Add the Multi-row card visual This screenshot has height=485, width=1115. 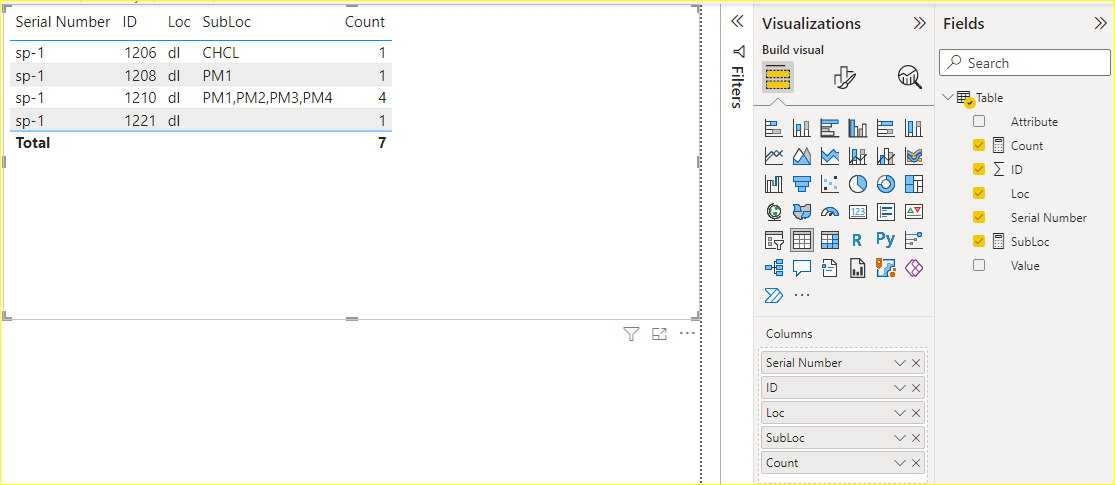tap(885, 211)
